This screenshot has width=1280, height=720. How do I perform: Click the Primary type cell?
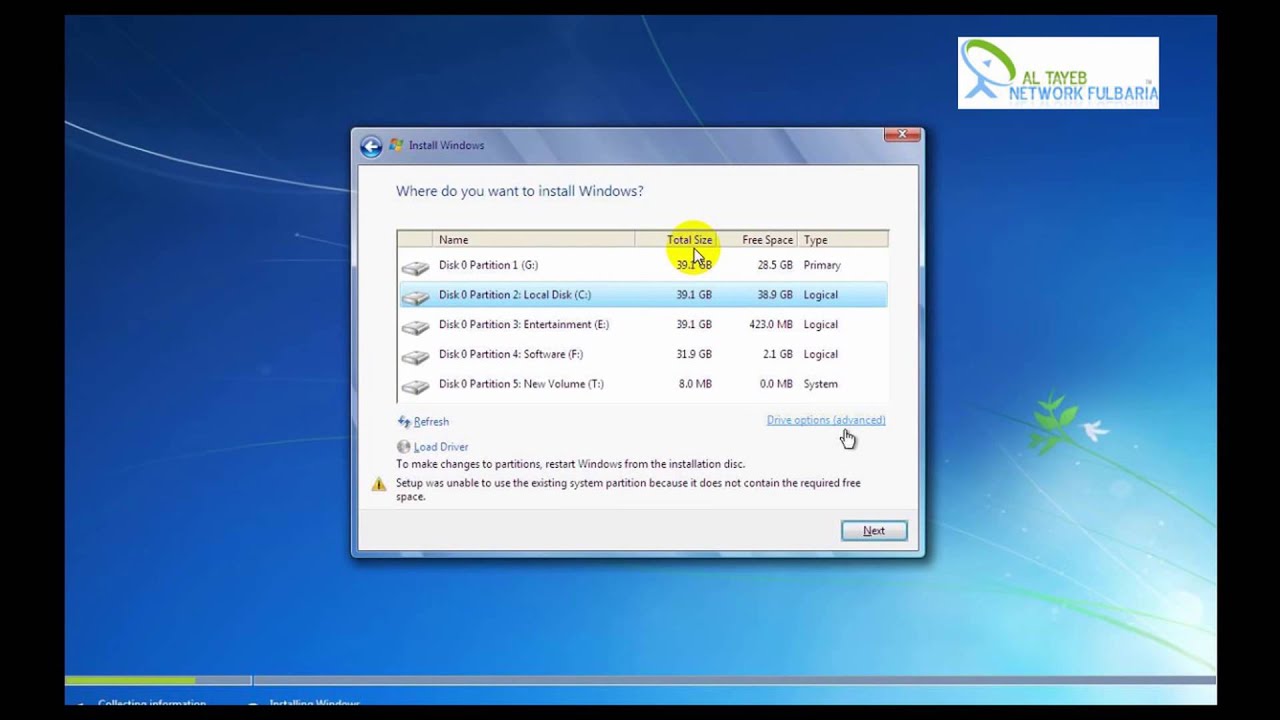pos(822,265)
